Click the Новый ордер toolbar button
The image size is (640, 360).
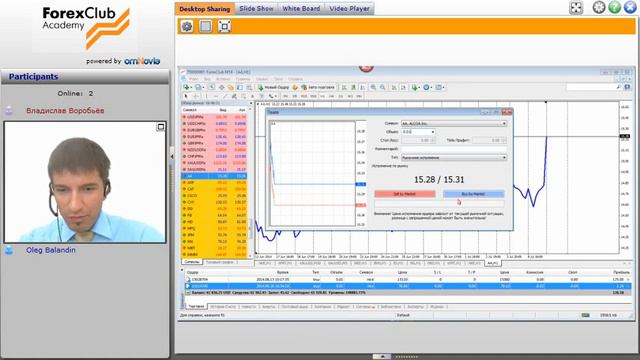coord(274,87)
